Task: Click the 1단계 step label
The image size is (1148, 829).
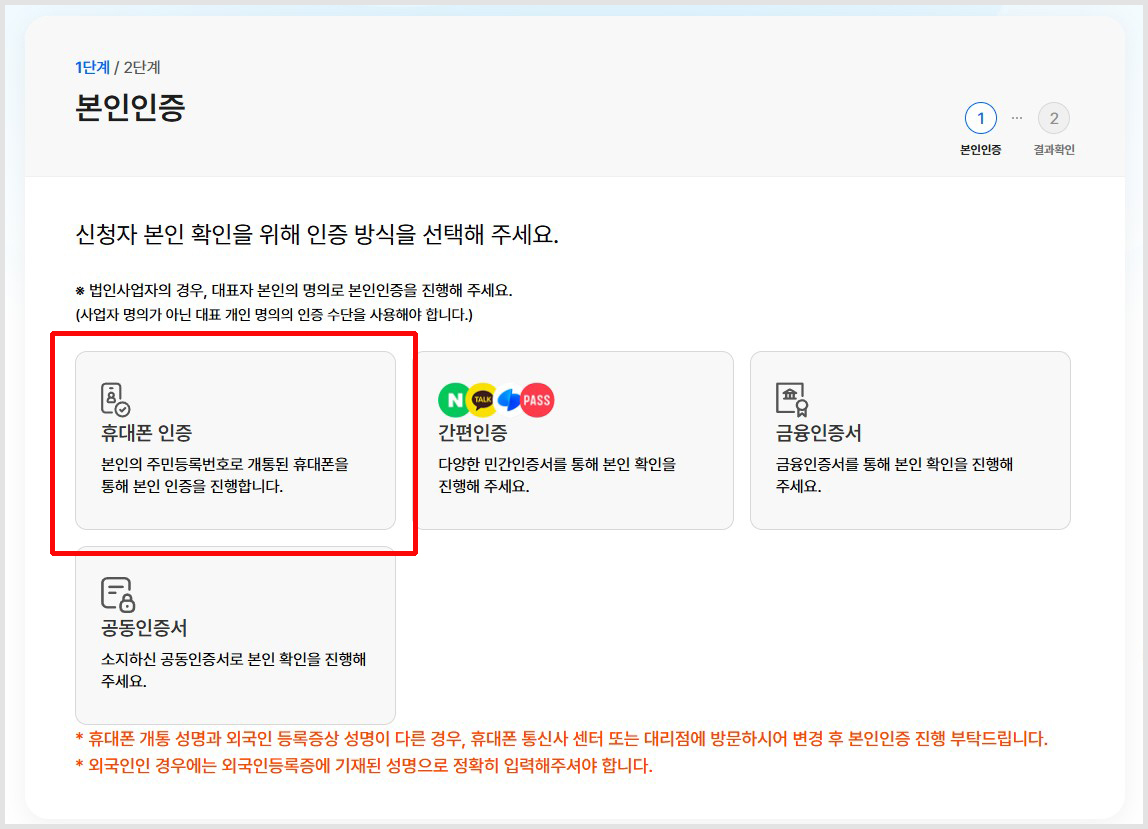Action: coord(93,67)
